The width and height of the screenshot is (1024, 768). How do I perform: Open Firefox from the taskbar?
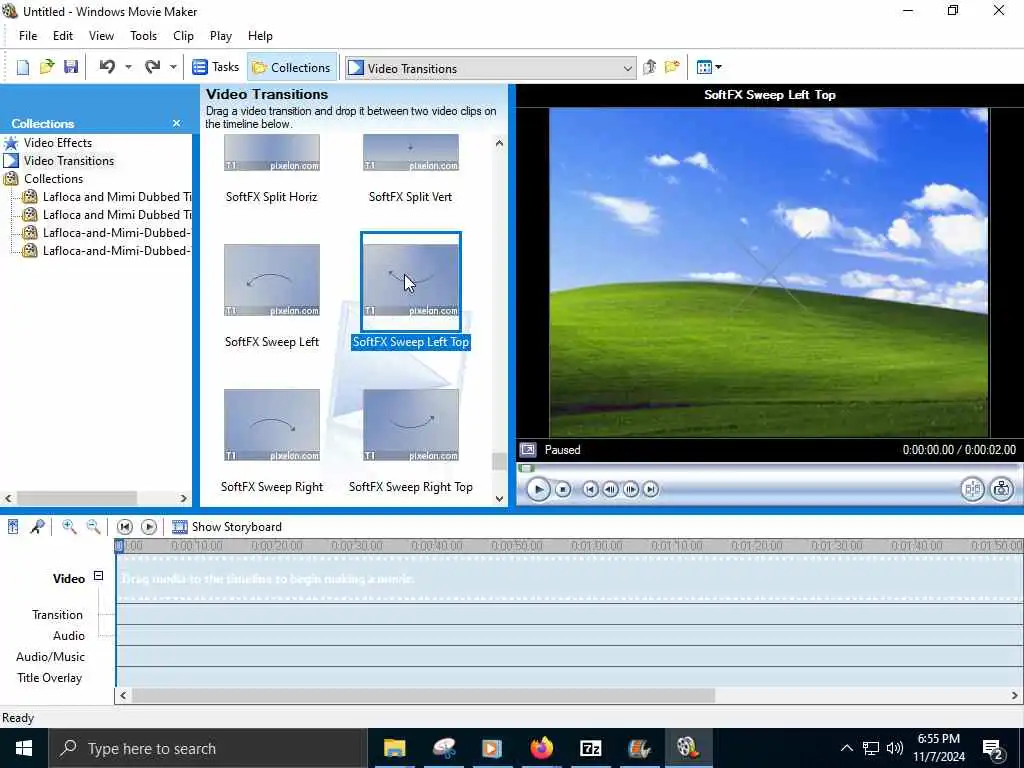point(541,748)
